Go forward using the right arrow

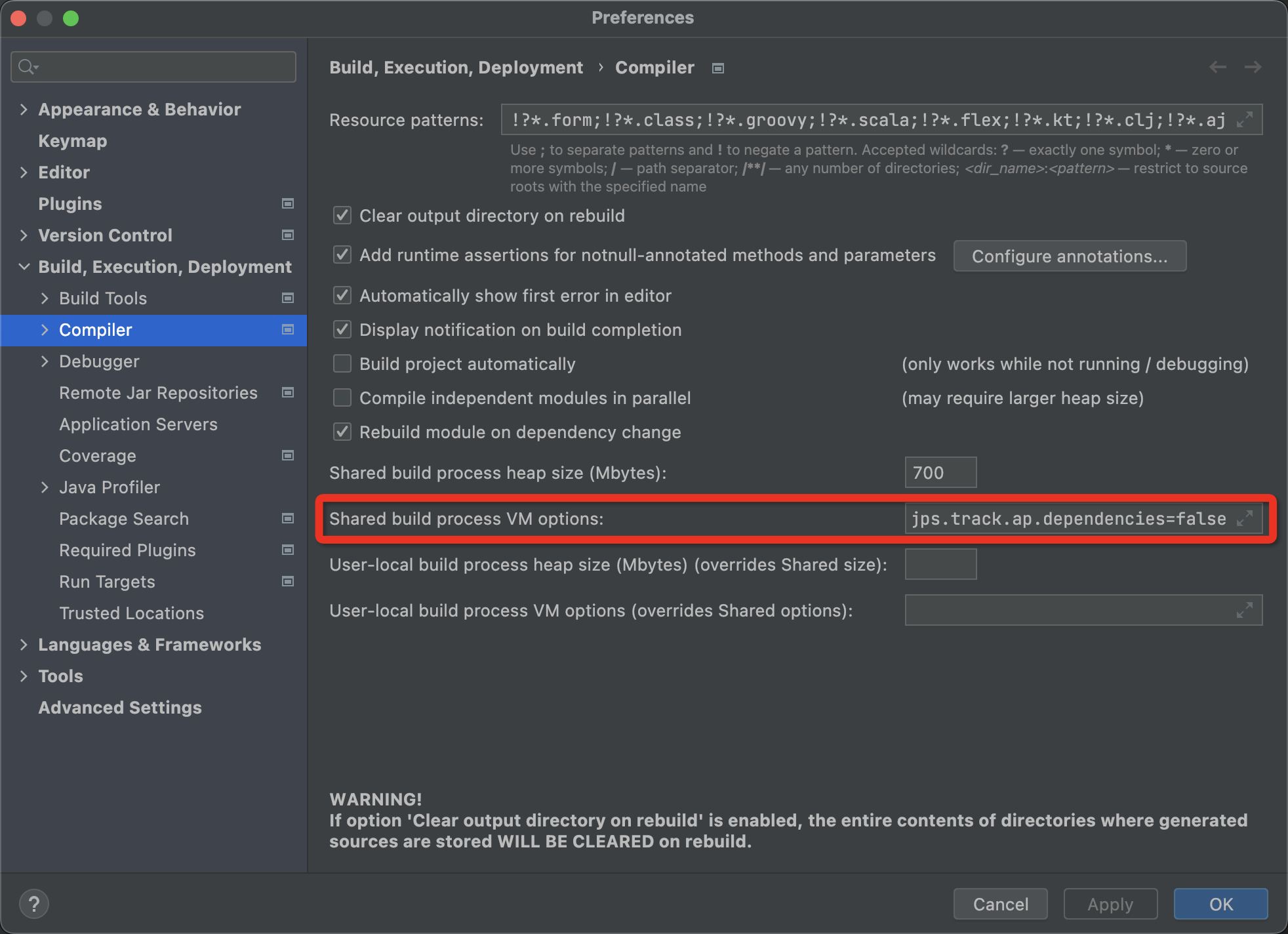(x=1253, y=67)
